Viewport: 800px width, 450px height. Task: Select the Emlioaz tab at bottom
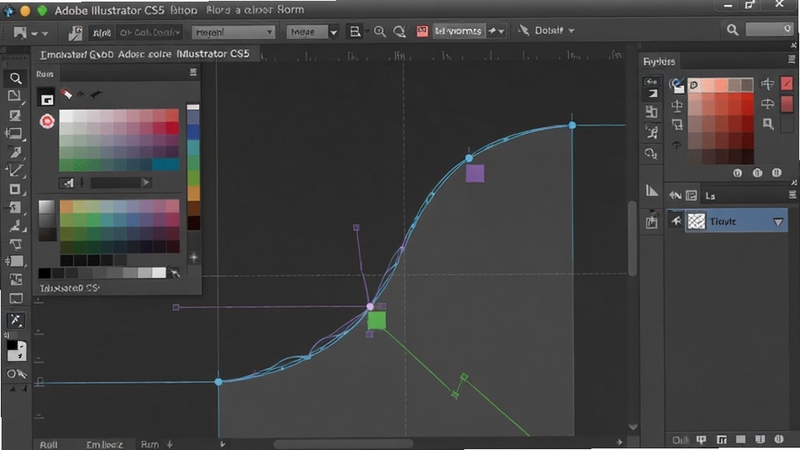(x=104, y=445)
